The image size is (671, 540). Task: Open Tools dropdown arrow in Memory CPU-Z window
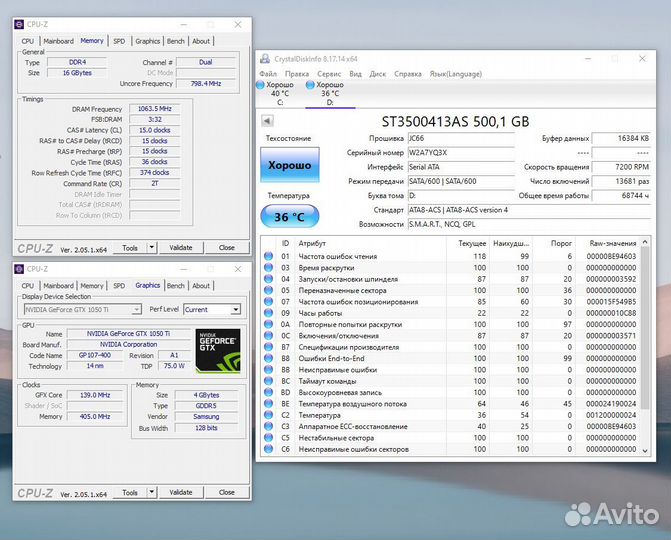152,247
